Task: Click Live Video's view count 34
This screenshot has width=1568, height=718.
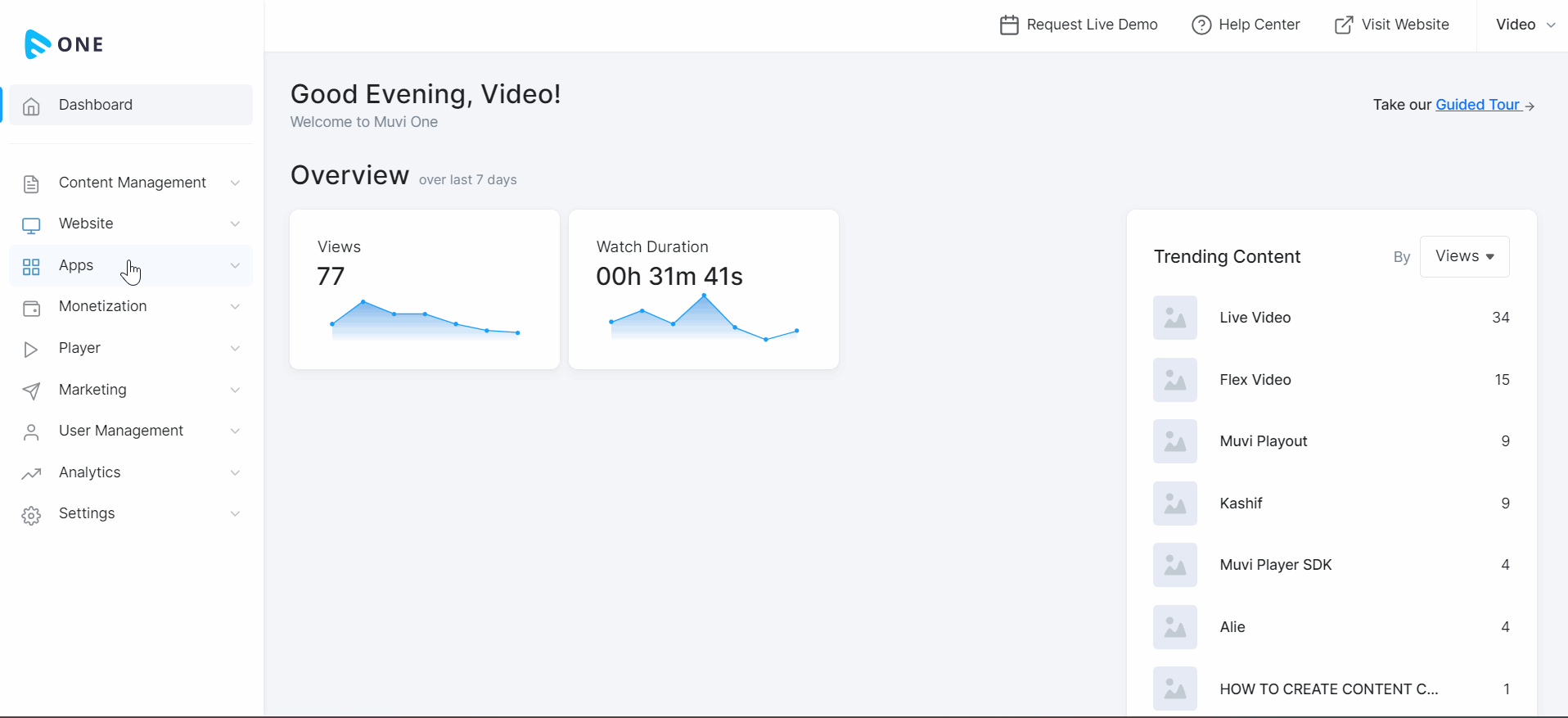Action: [1501, 318]
